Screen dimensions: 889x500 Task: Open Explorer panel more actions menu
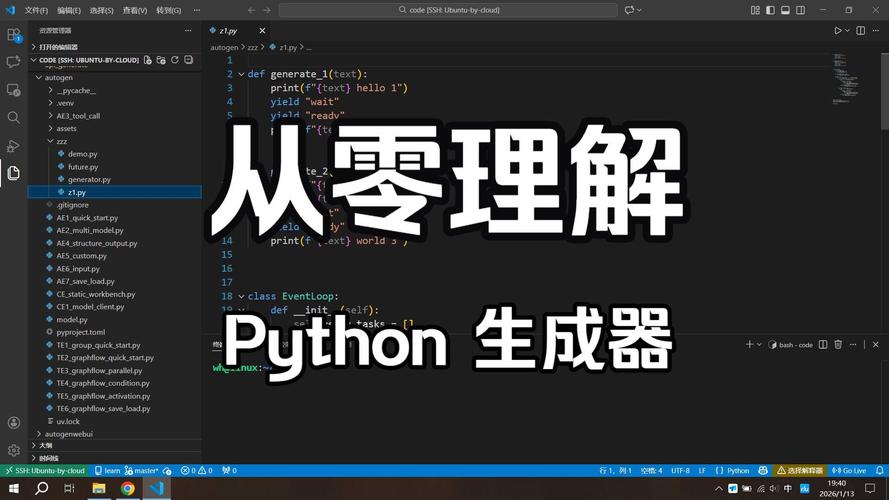(x=188, y=31)
